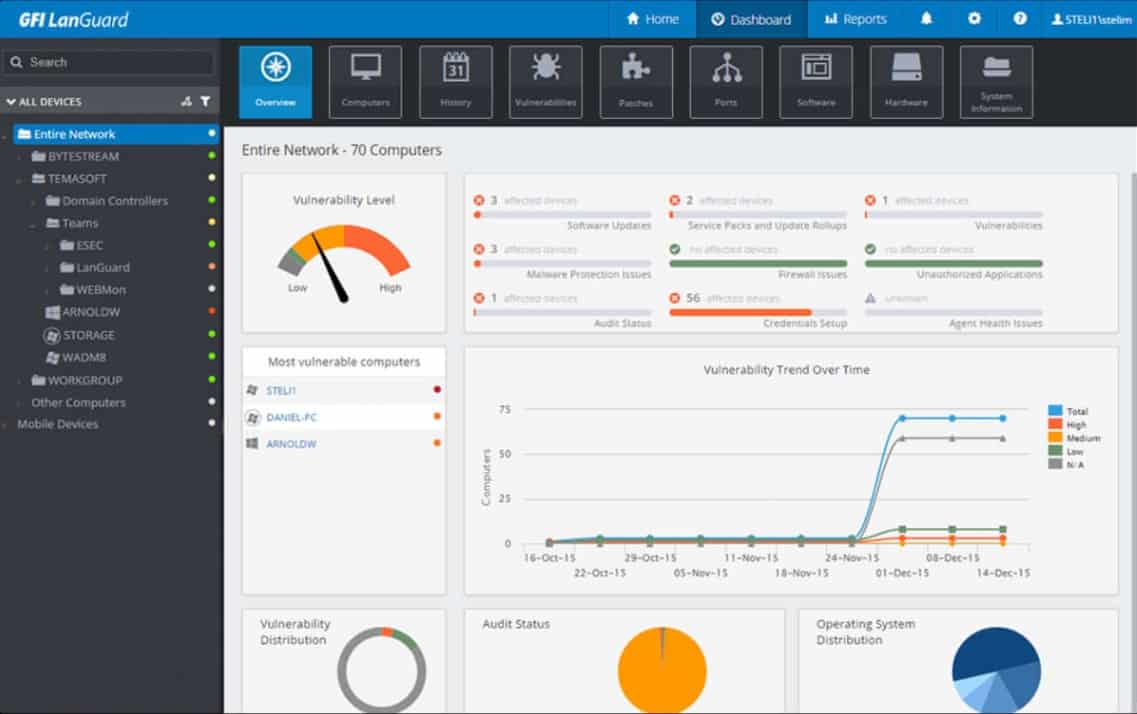Open settings via the gear icon
The height and width of the screenshot is (714, 1137).
pos(974,19)
